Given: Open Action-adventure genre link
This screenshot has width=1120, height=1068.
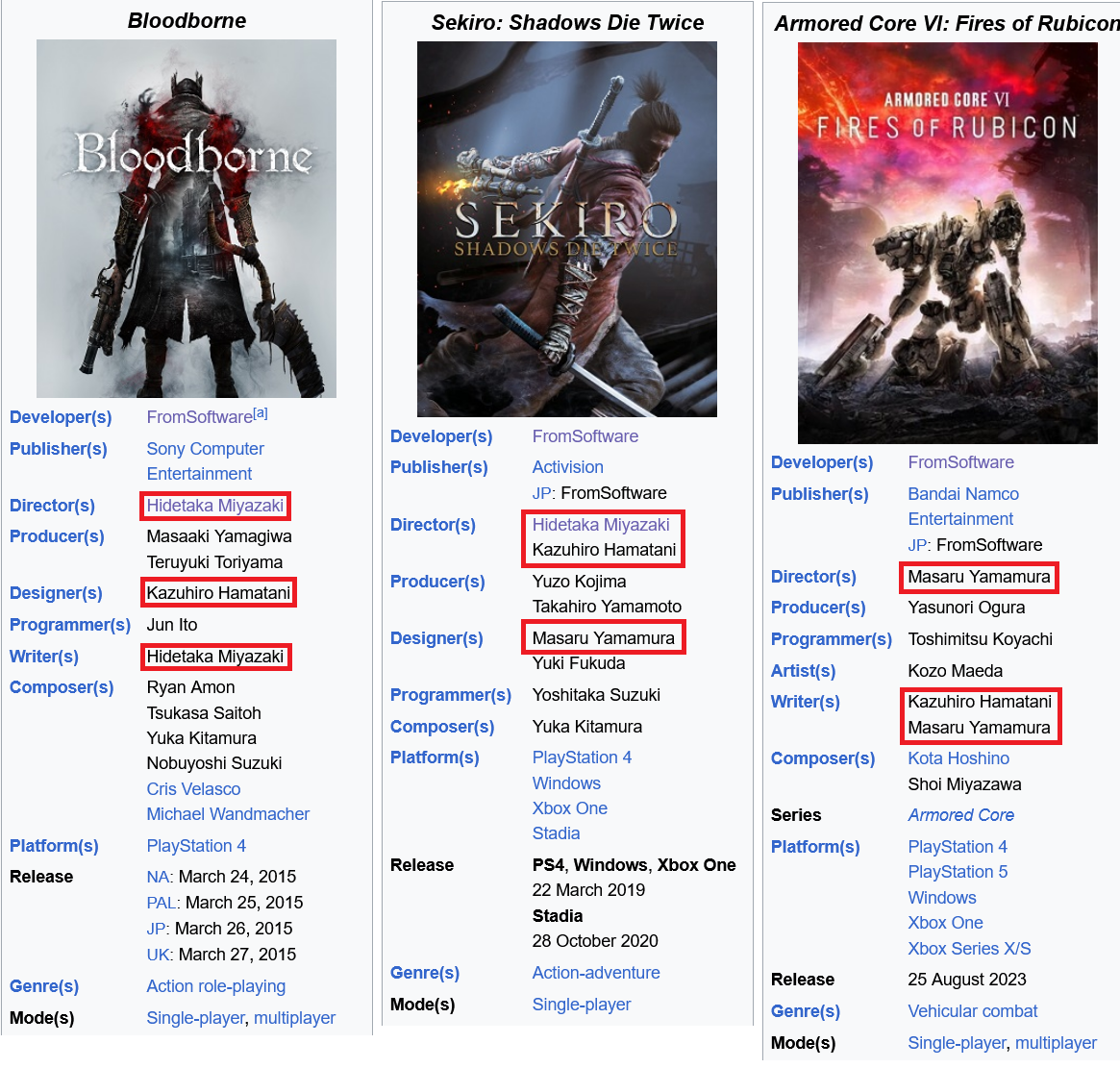Looking at the screenshot, I should click(x=596, y=973).
